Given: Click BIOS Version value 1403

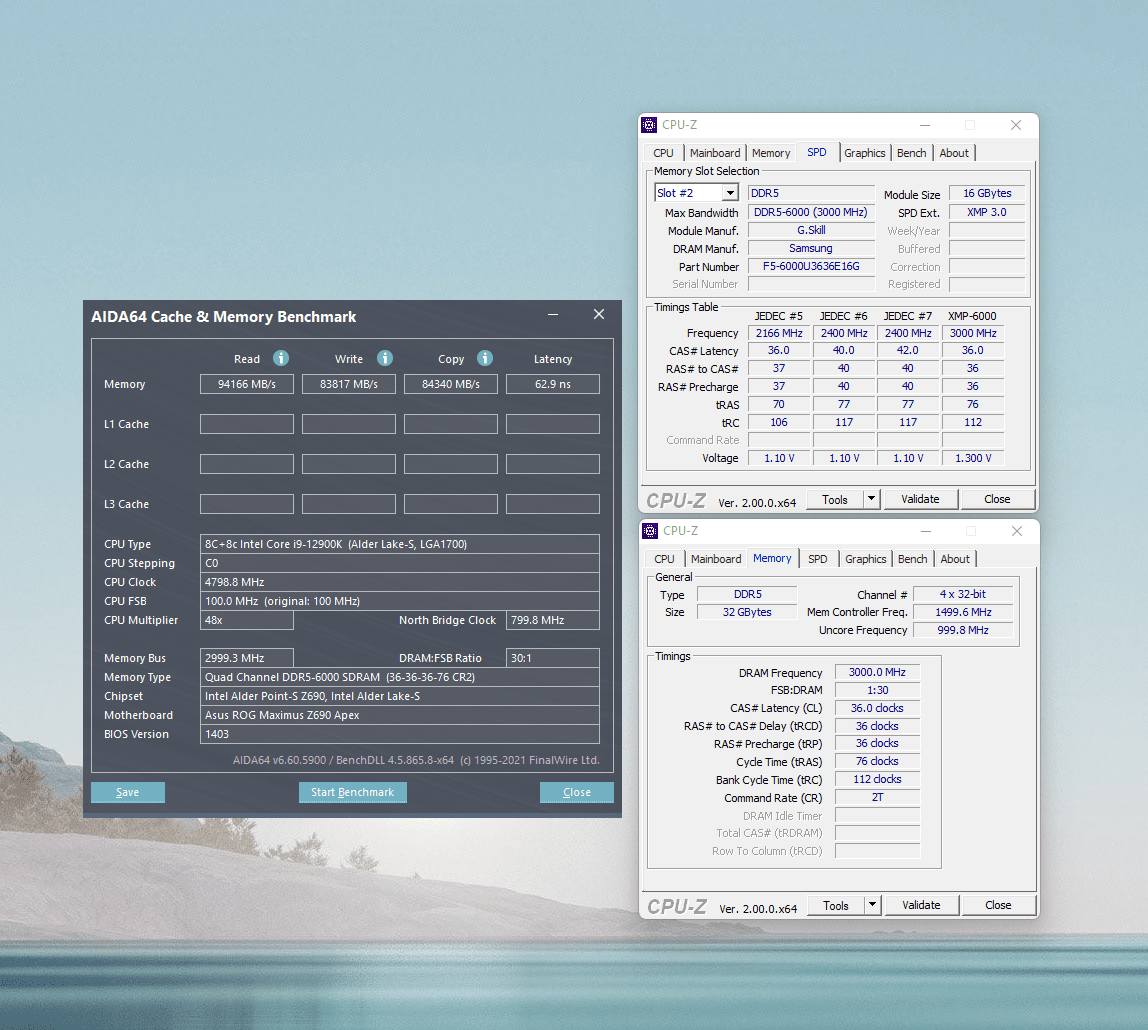Looking at the screenshot, I should point(400,734).
